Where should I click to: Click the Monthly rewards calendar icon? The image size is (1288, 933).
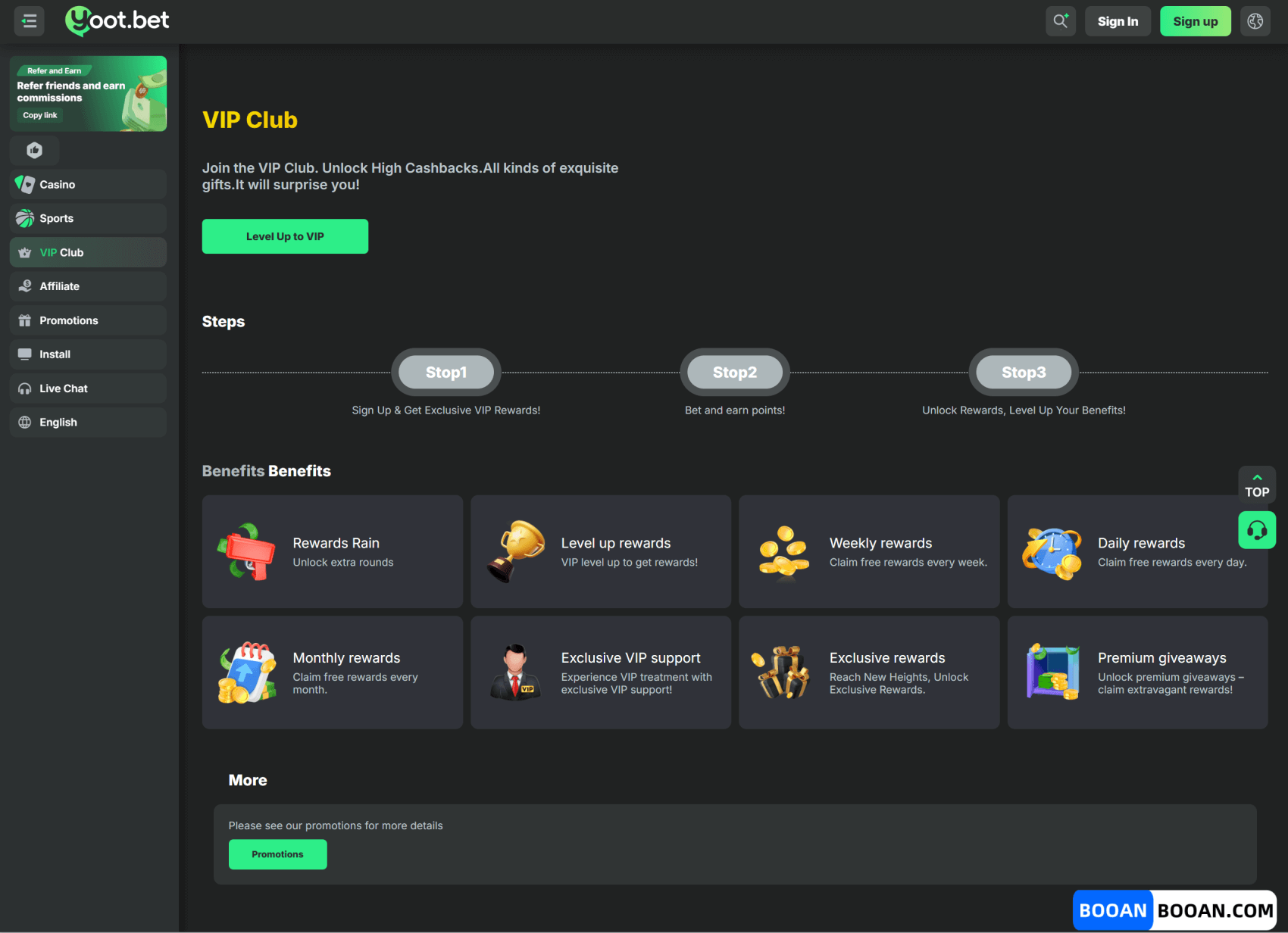(x=247, y=672)
